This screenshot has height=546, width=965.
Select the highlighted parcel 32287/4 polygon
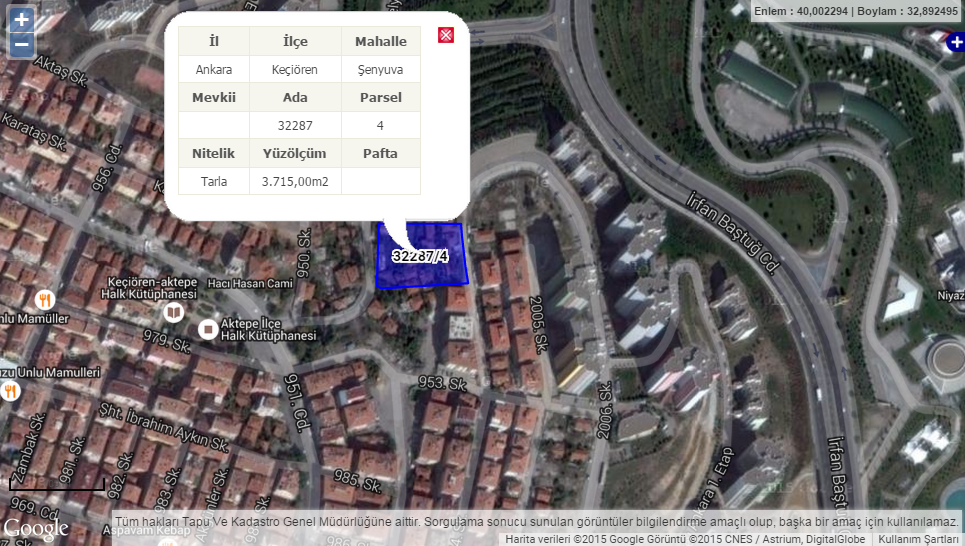coord(422,255)
